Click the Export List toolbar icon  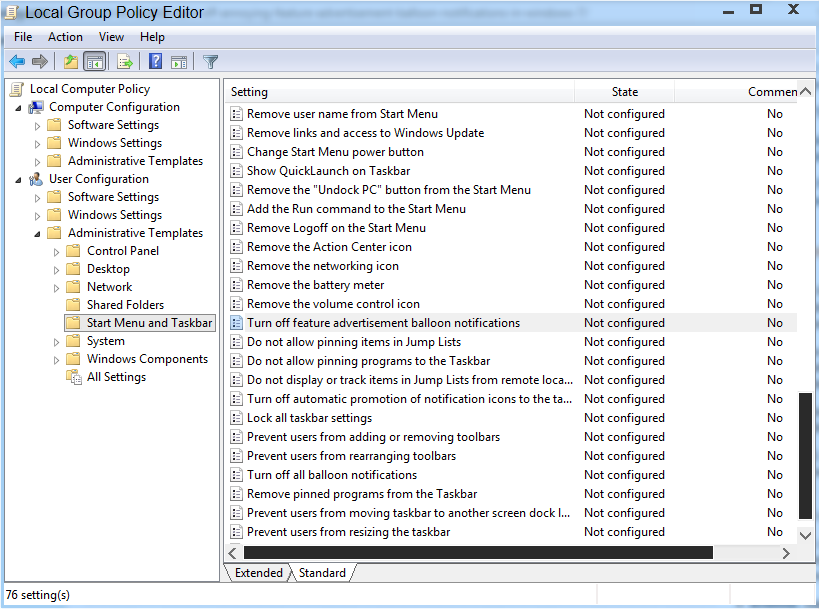125,62
